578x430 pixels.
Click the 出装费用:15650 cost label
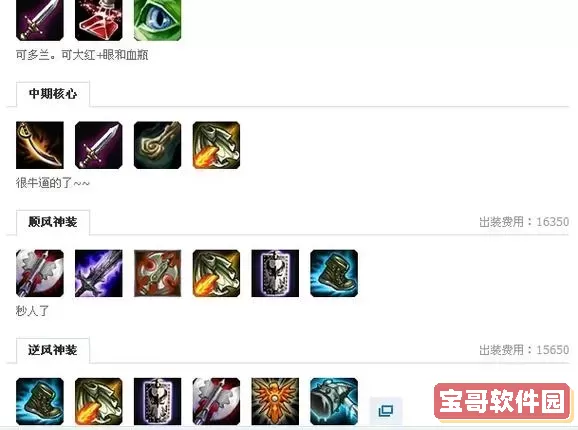pos(524,350)
